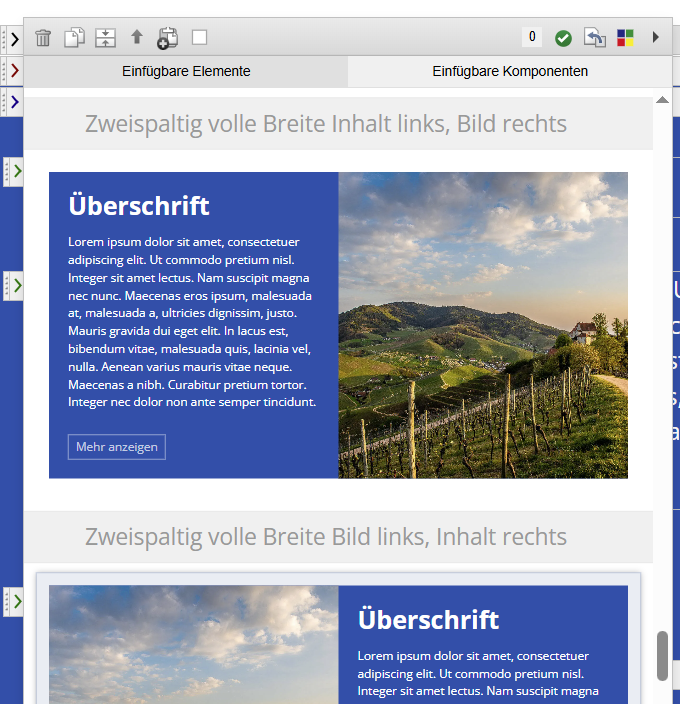Viewport: 680px width, 704px height.
Task: Click the scroll-up arrow of the component list
Action: [x=662, y=100]
